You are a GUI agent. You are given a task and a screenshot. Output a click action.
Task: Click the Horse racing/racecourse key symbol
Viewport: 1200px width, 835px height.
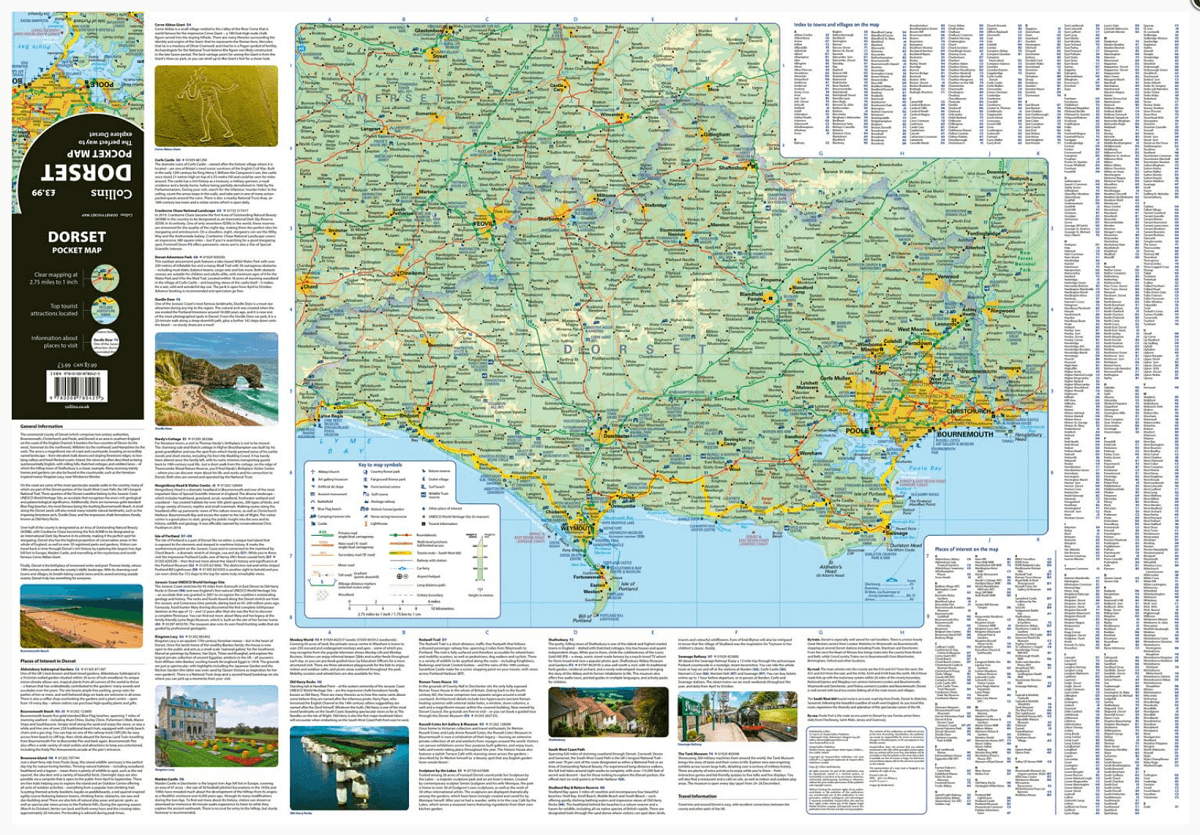(366, 516)
